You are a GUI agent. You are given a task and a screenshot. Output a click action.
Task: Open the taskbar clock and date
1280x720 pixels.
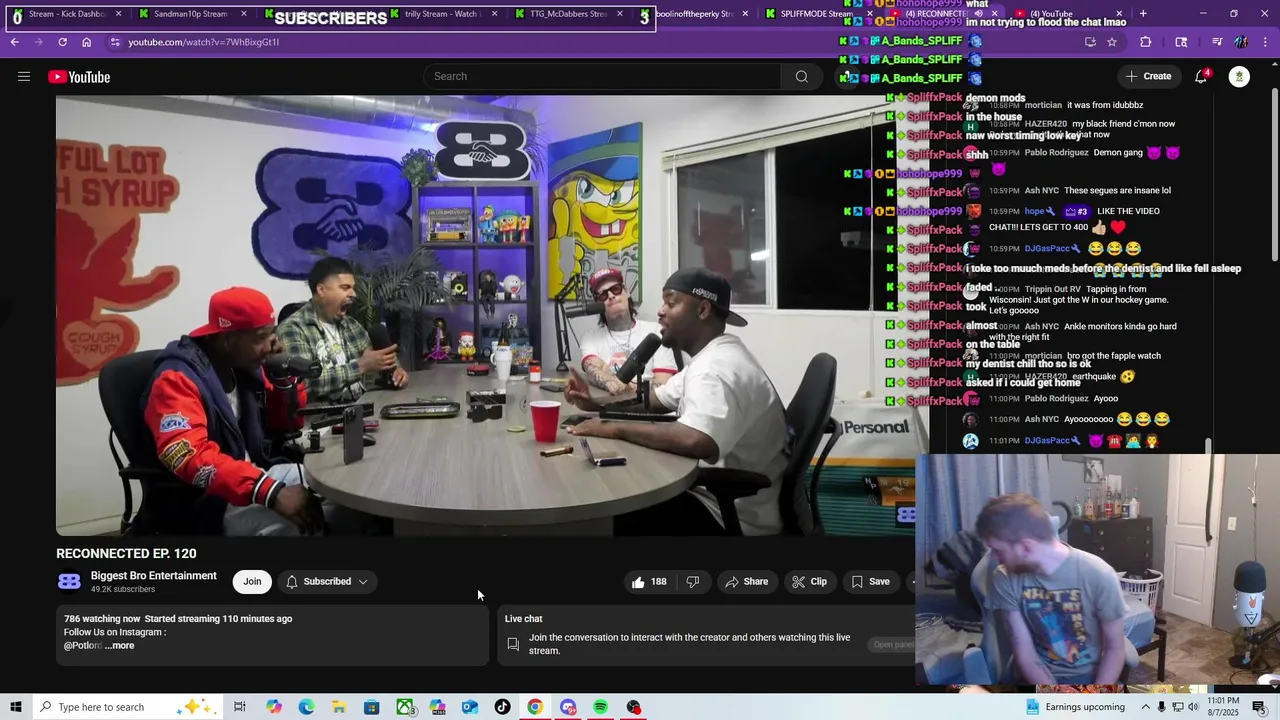(1225, 707)
